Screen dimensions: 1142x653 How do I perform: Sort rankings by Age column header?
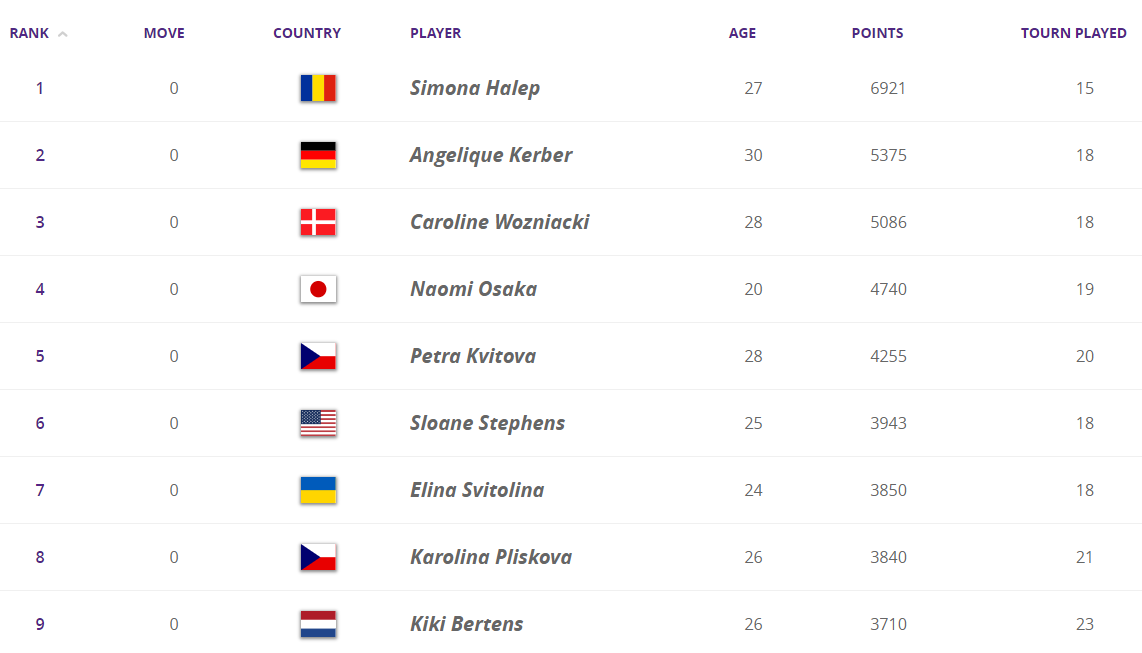click(x=742, y=33)
